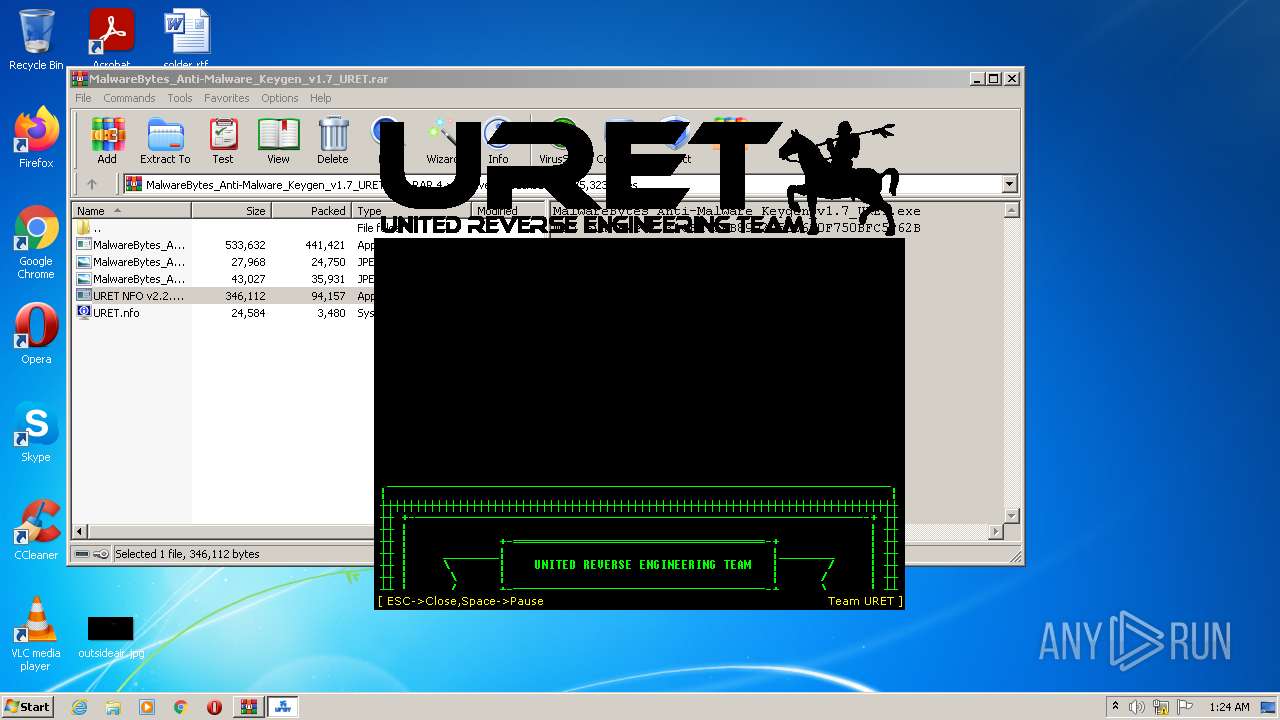
Task: Click the Action Center flag tray icon
Action: pyautogui.click(x=1185, y=707)
